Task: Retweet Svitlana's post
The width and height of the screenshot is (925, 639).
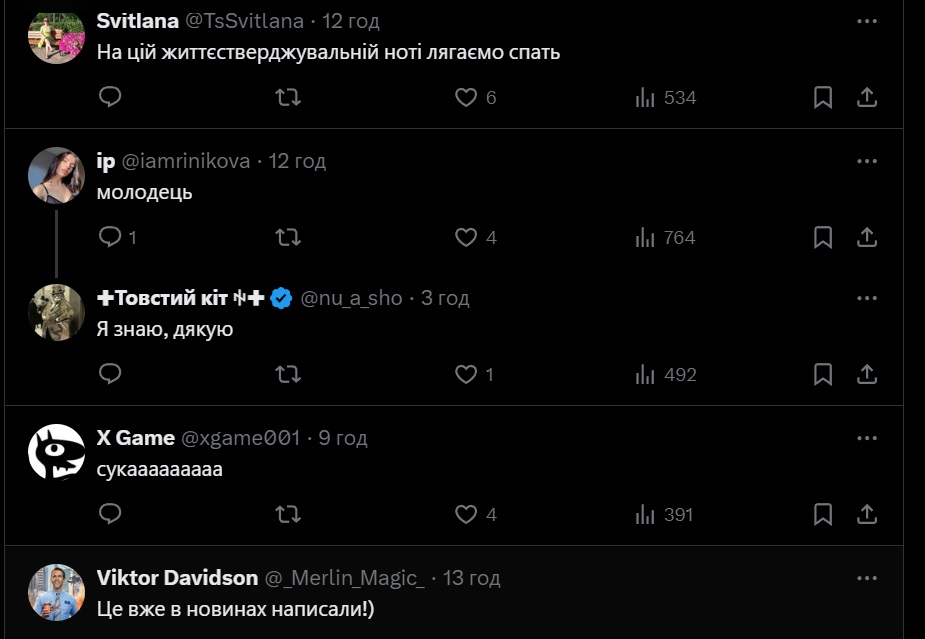Action: 288,97
